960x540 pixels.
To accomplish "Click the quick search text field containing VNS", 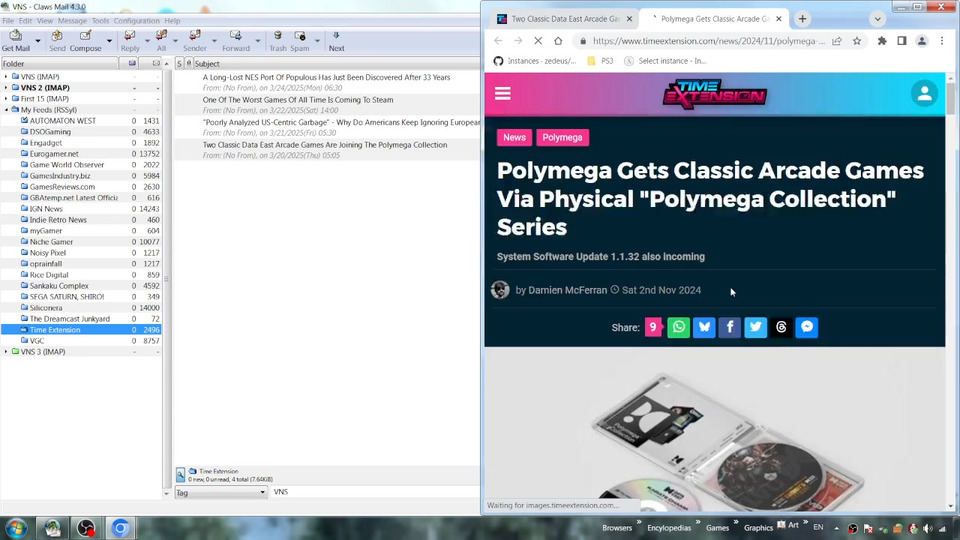I will [x=375, y=492].
